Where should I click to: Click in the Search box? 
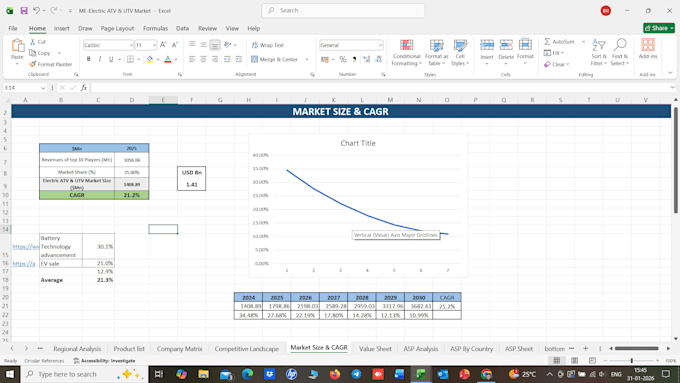343,10
